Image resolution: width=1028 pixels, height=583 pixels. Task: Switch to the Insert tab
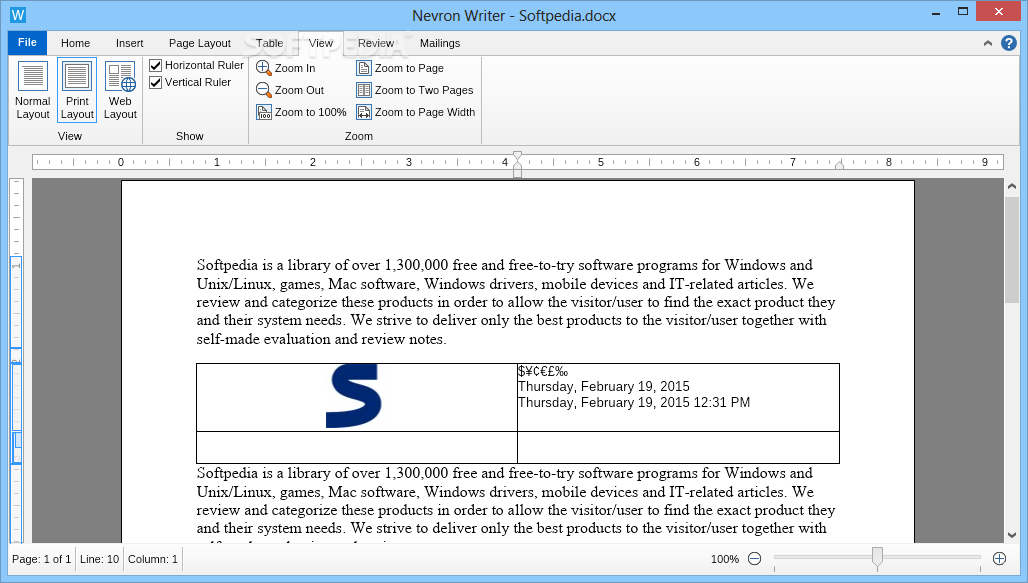pyautogui.click(x=129, y=43)
